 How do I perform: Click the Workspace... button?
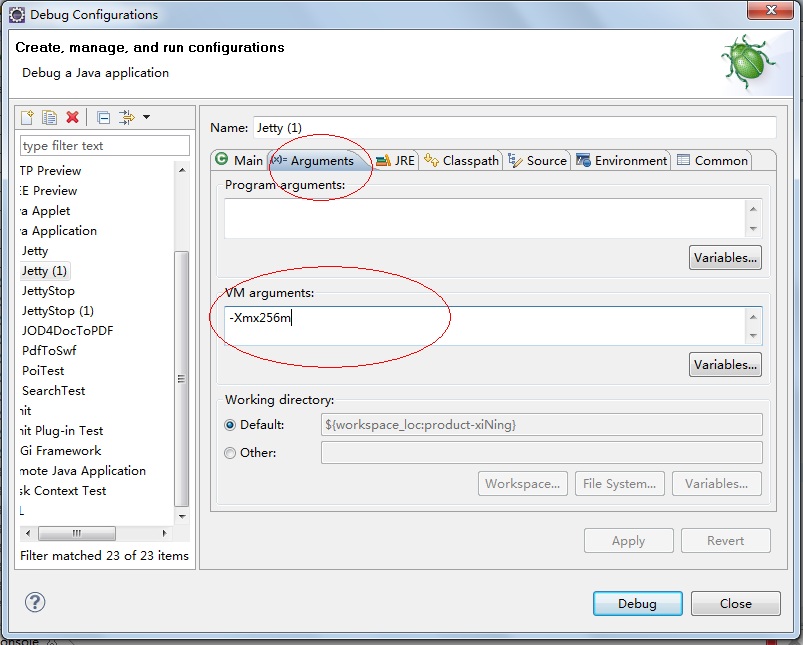tap(523, 484)
